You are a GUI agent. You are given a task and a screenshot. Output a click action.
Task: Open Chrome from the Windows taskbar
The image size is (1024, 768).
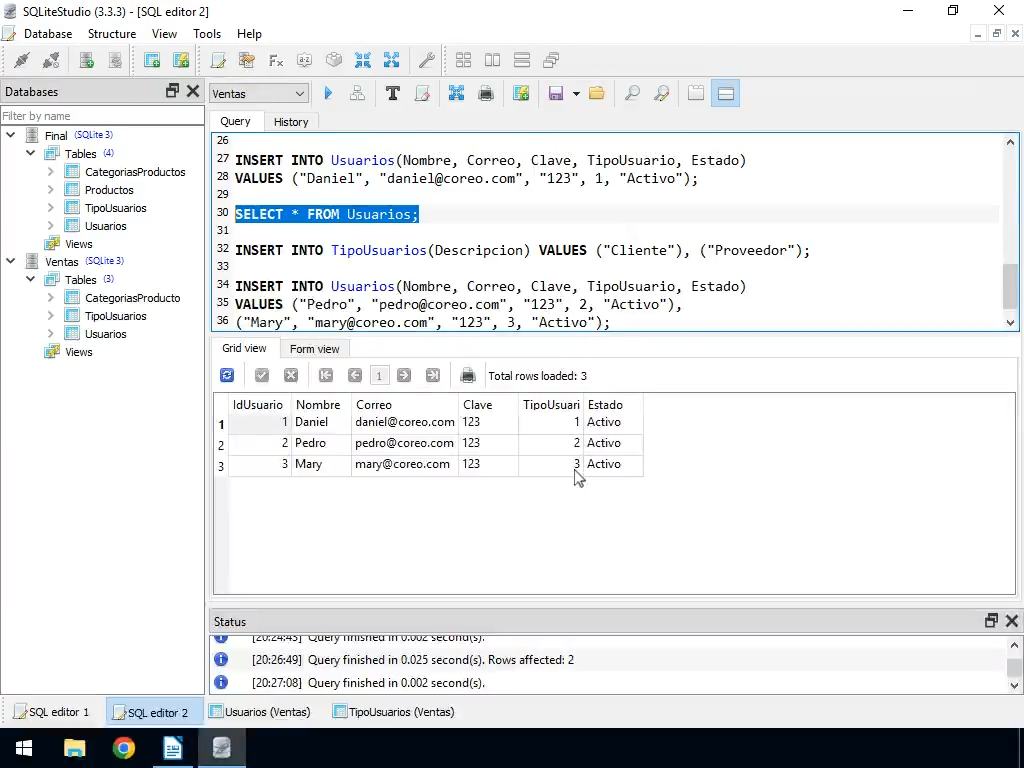124,748
